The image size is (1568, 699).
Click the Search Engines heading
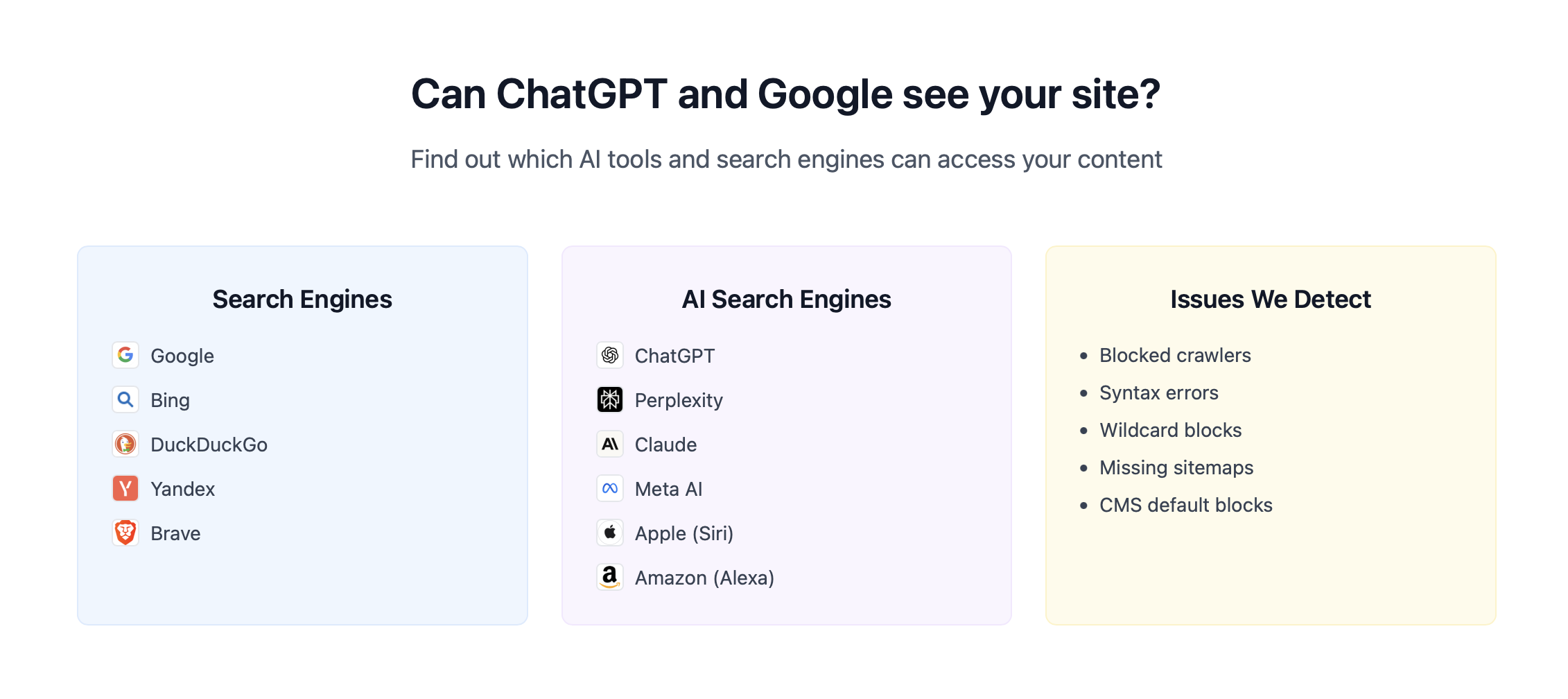point(302,300)
